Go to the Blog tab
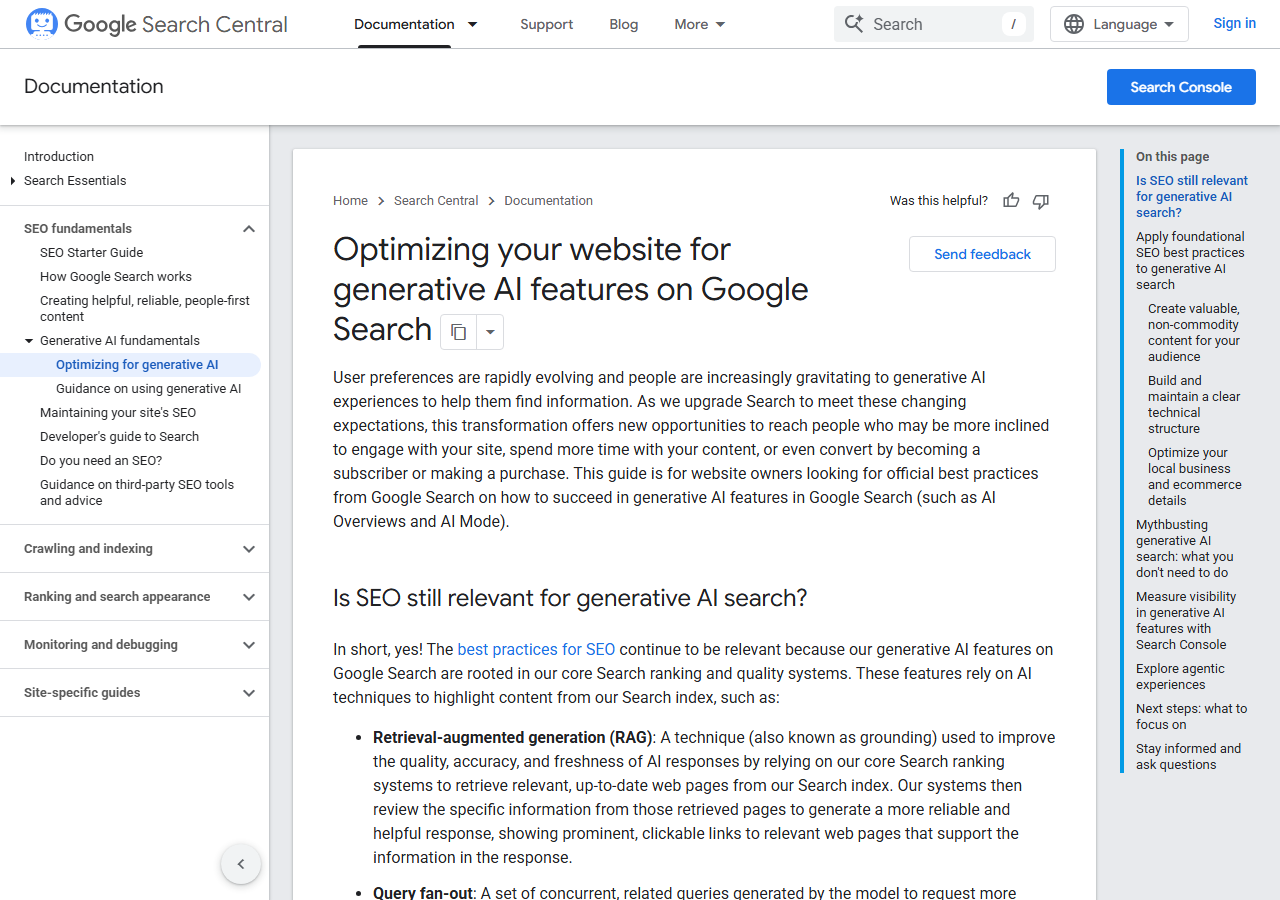The height and width of the screenshot is (900, 1280). coord(624,24)
